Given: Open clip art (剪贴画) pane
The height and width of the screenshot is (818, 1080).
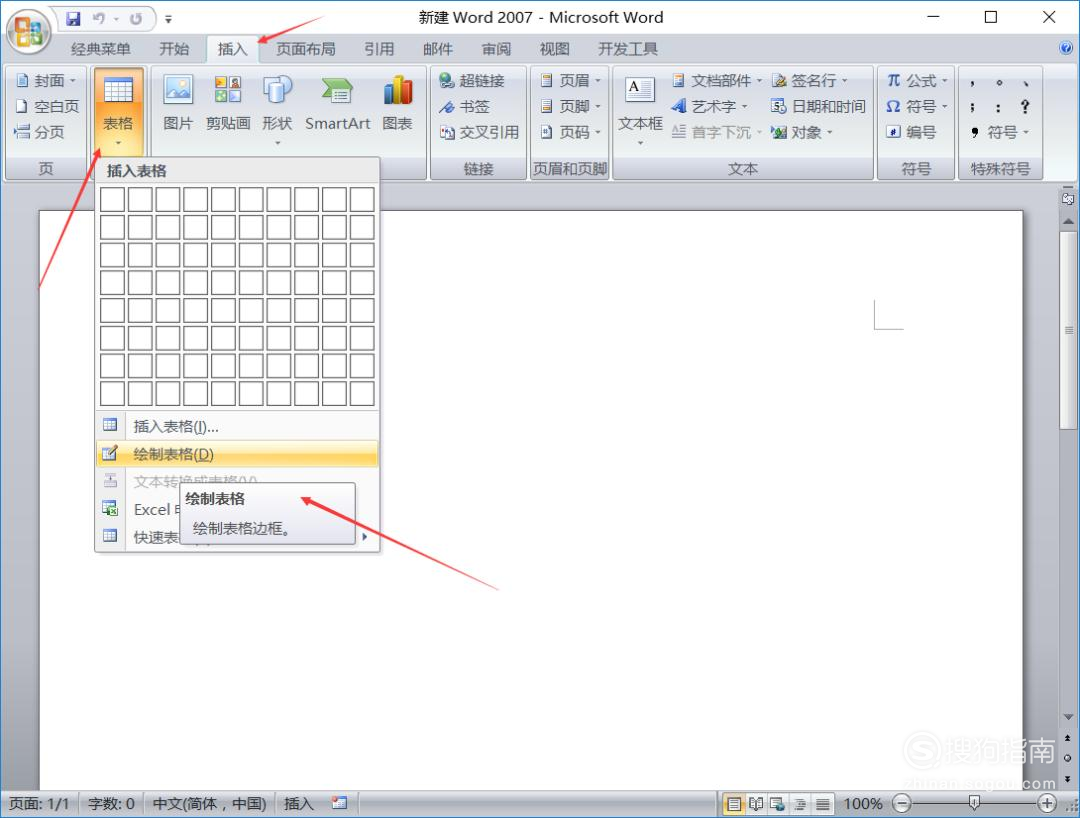Looking at the screenshot, I should [228, 103].
